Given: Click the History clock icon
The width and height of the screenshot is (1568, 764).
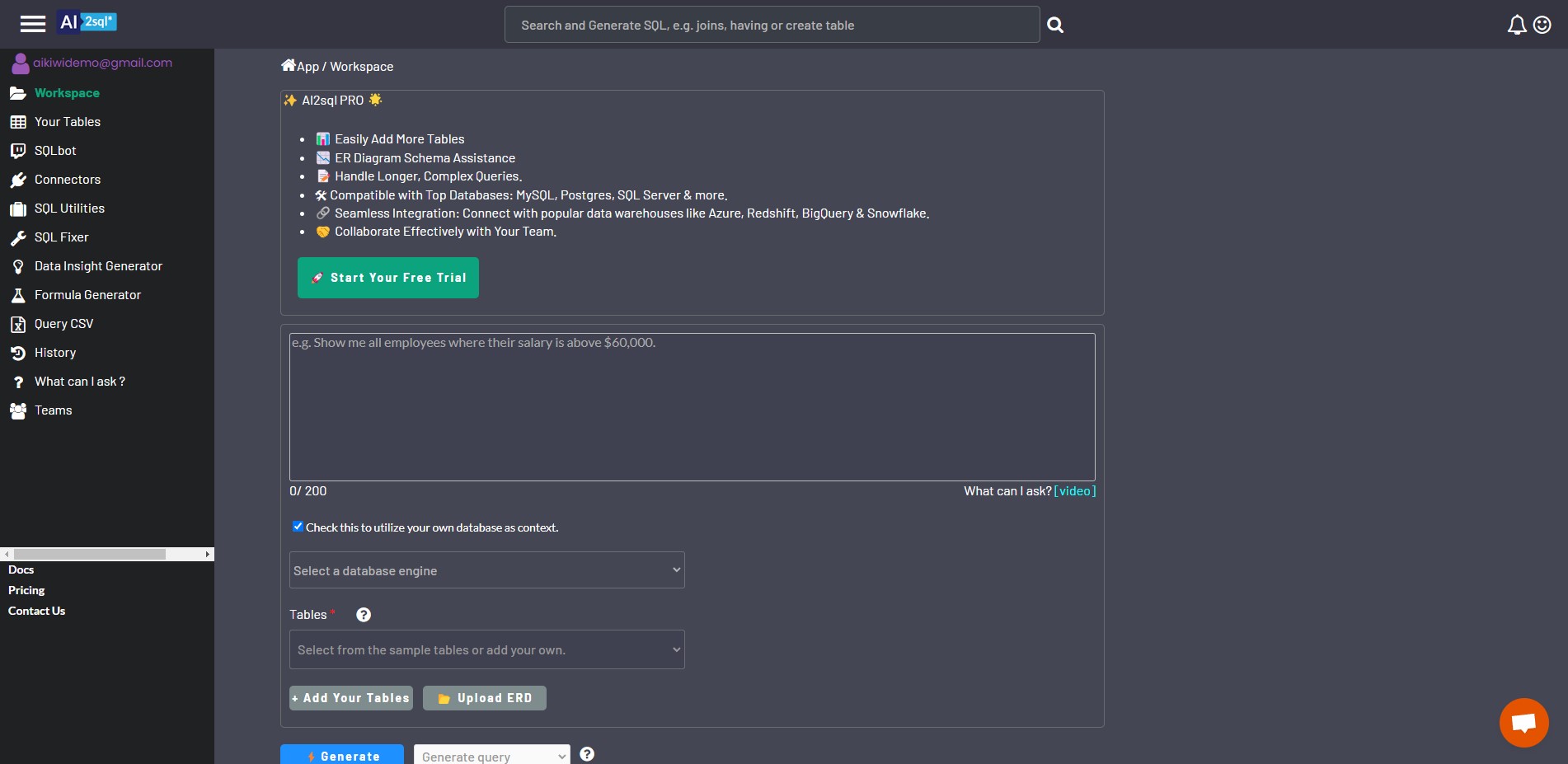Looking at the screenshot, I should pyautogui.click(x=18, y=354).
